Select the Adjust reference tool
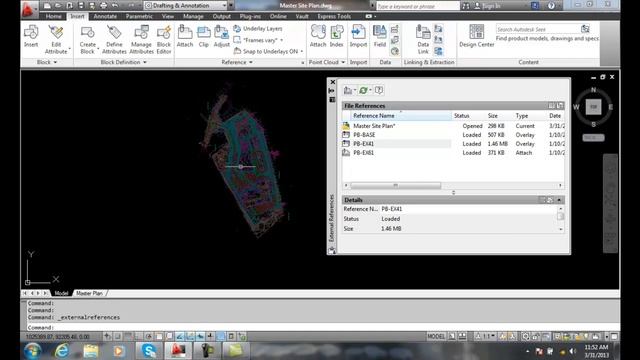640x360 pixels. pos(222,36)
